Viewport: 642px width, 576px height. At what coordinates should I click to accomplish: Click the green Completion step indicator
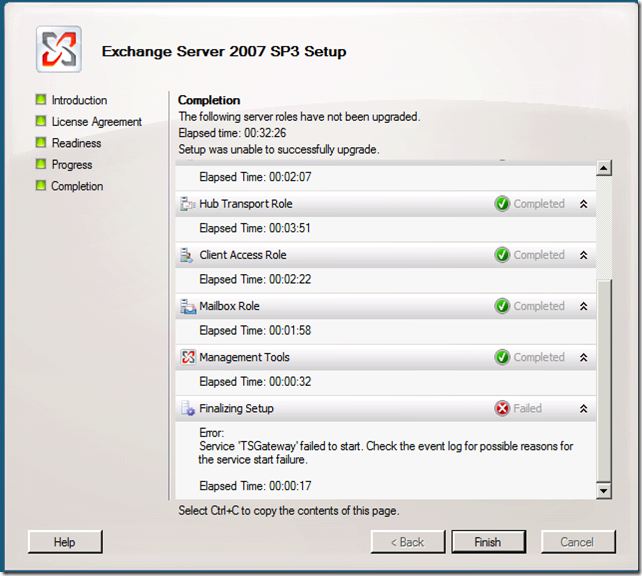coord(41,185)
